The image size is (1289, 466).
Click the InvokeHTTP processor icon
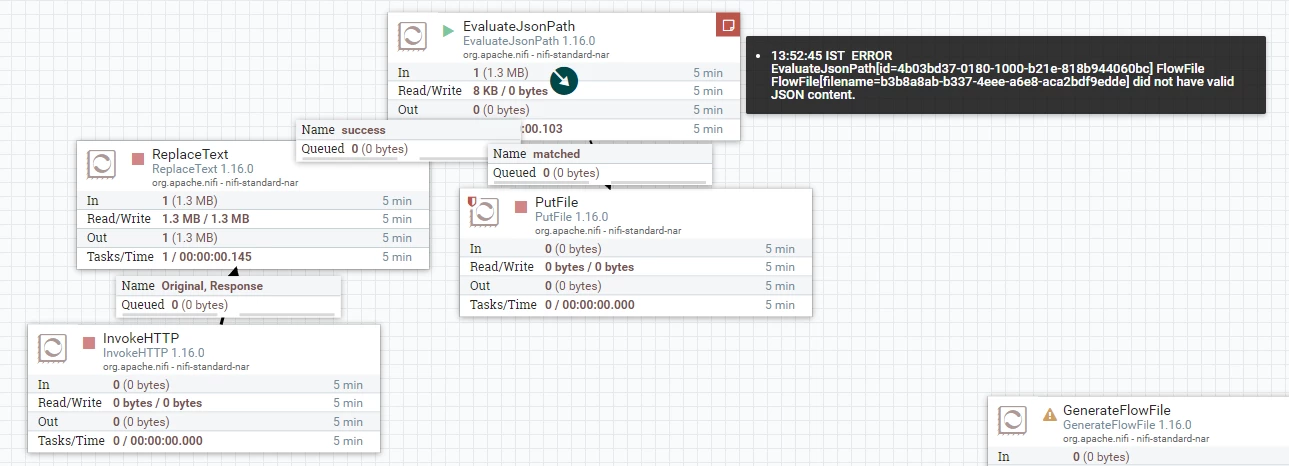53,348
